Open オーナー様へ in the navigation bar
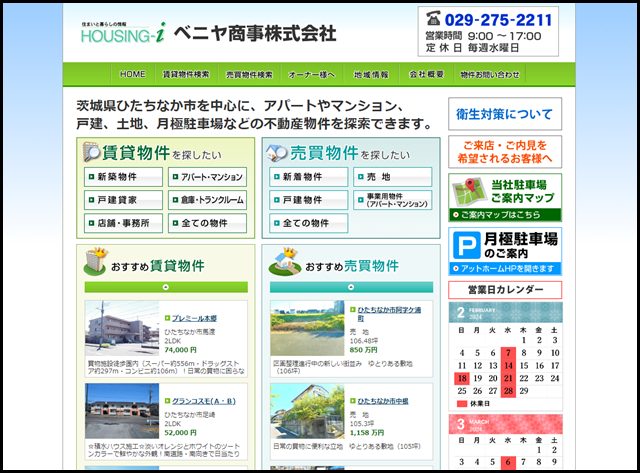 (311, 74)
